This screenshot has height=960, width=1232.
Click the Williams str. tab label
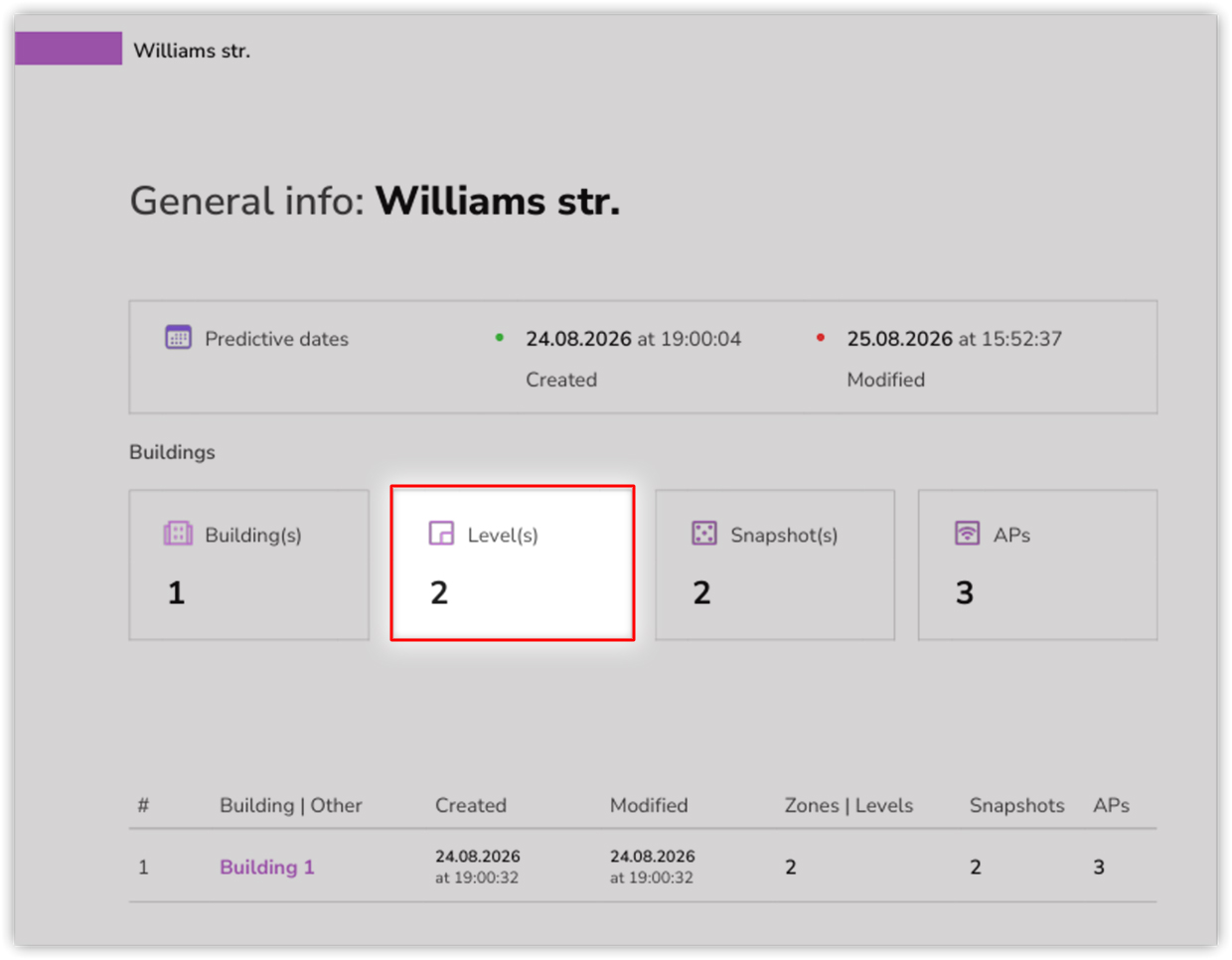click(192, 51)
